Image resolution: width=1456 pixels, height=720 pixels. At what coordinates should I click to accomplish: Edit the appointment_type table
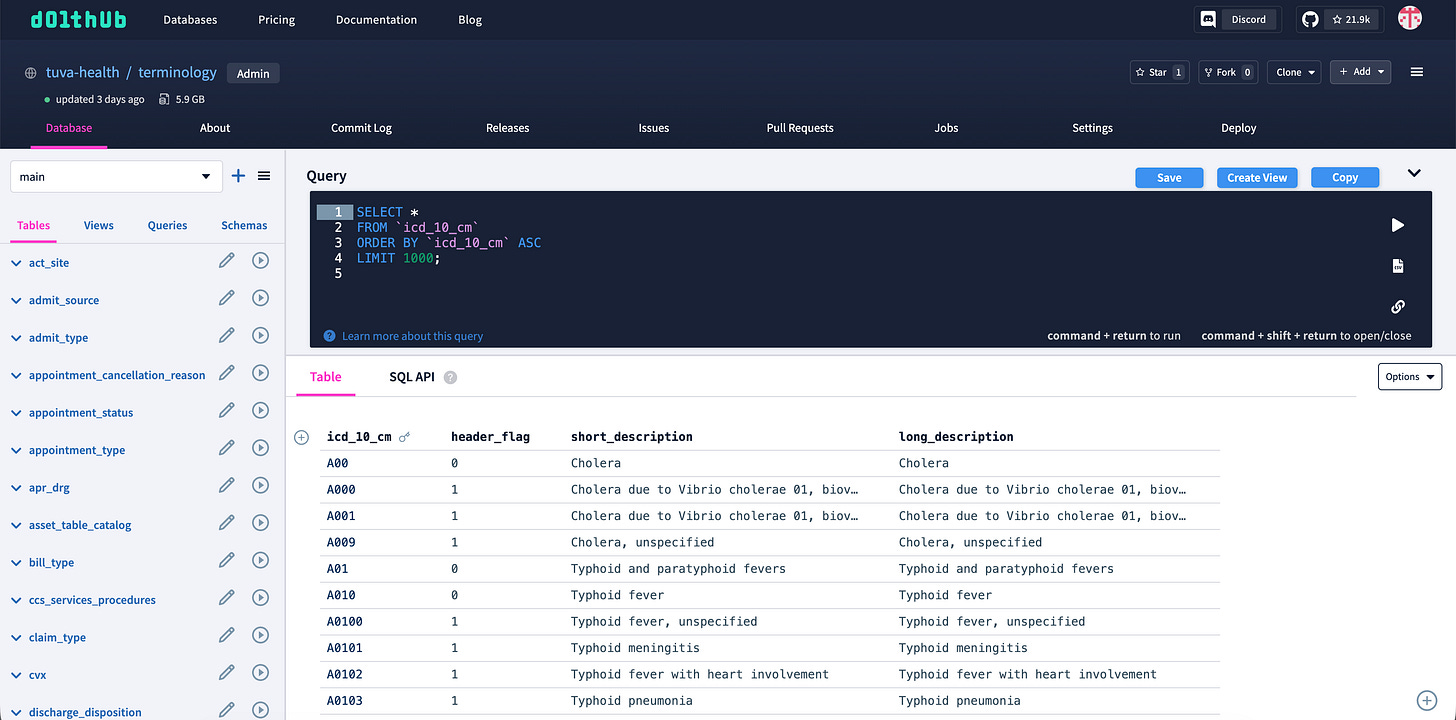tap(227, 448)
